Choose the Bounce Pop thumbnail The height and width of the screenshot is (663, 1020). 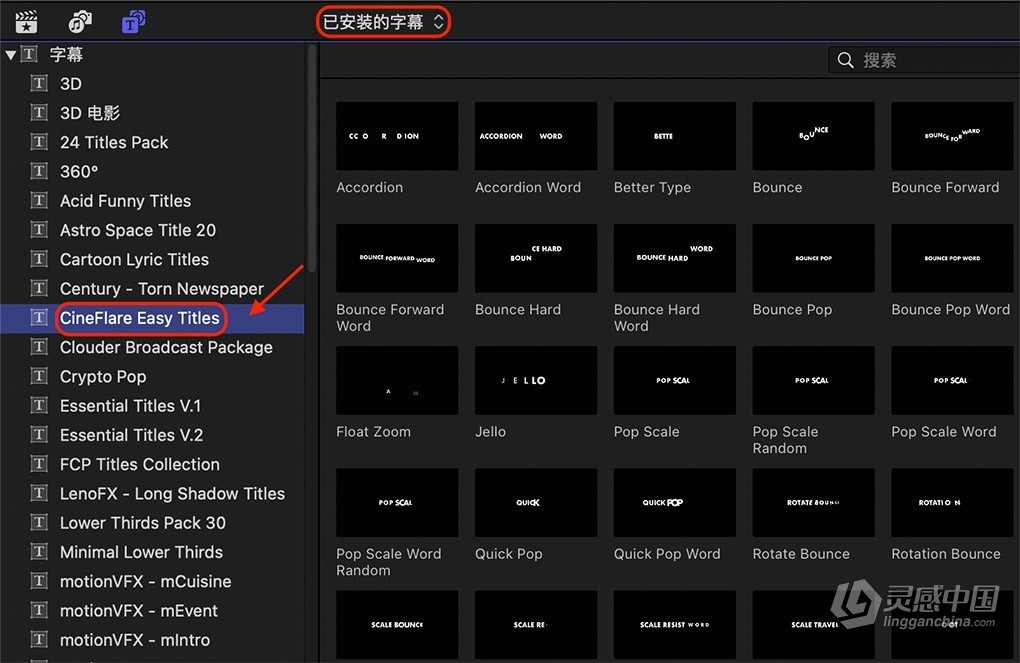813,258
